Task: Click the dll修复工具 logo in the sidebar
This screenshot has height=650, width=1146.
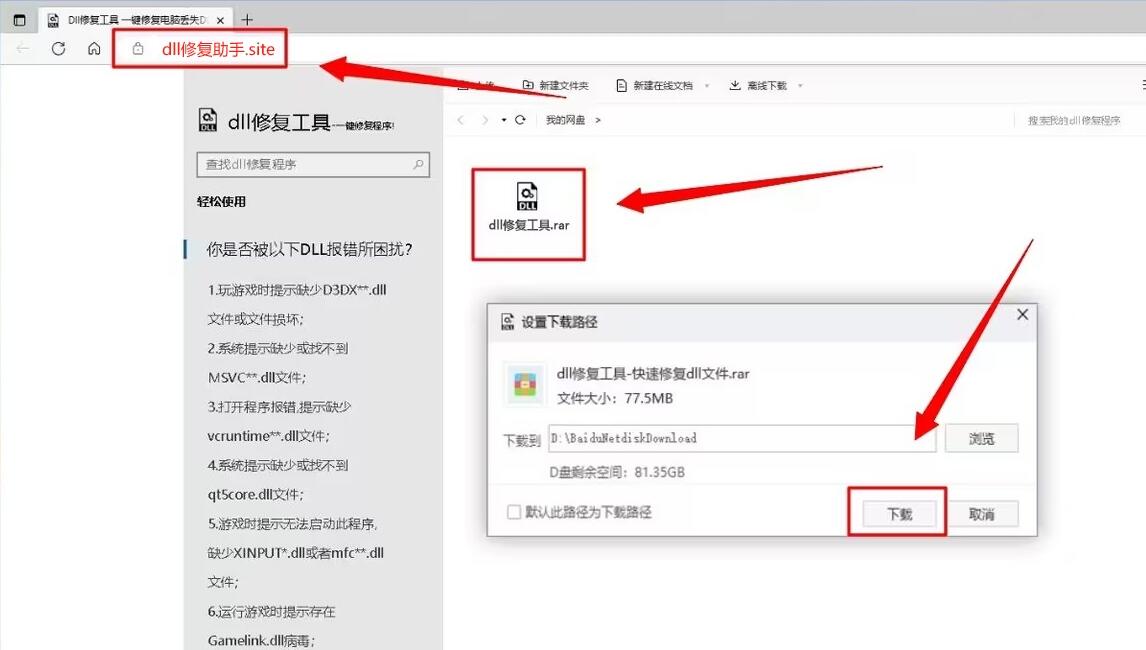Action: (x=207, y=119)
